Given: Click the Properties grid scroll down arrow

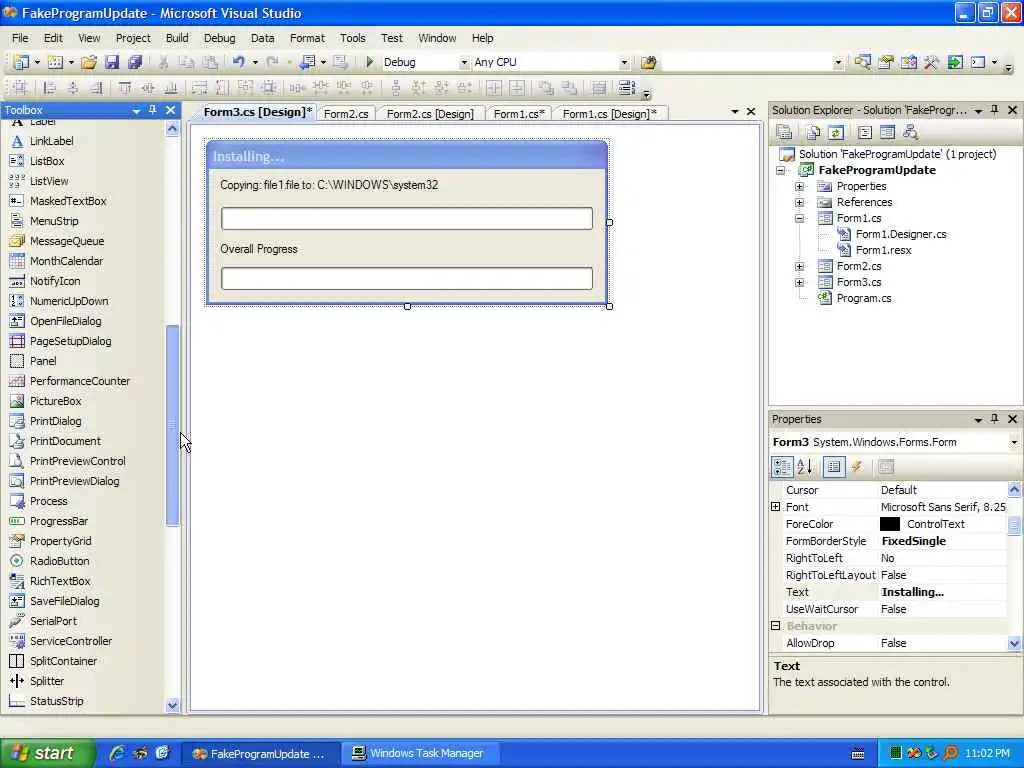Looking at the screenshot, I should click(1014, 643).
